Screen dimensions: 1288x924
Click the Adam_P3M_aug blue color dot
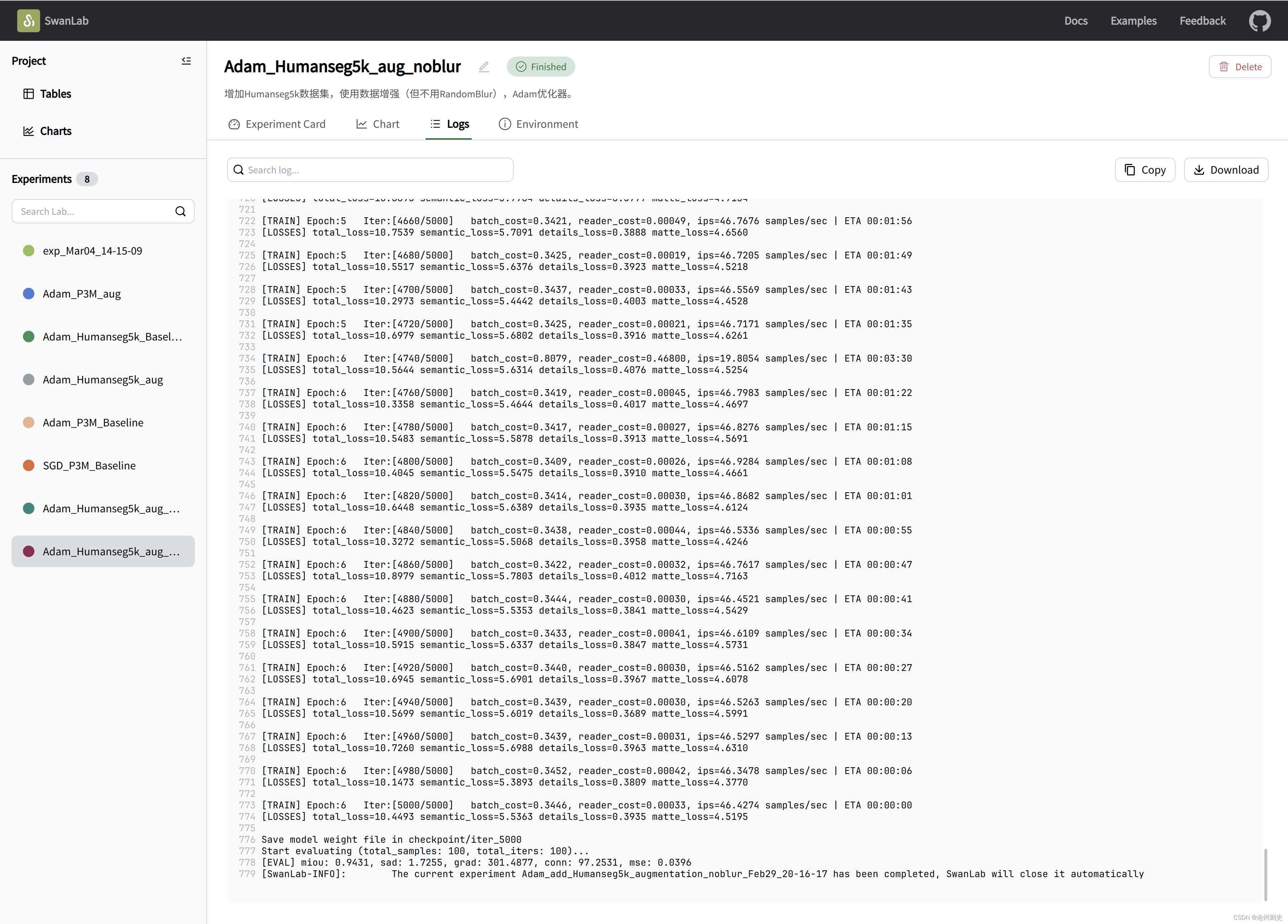(28, 294)
